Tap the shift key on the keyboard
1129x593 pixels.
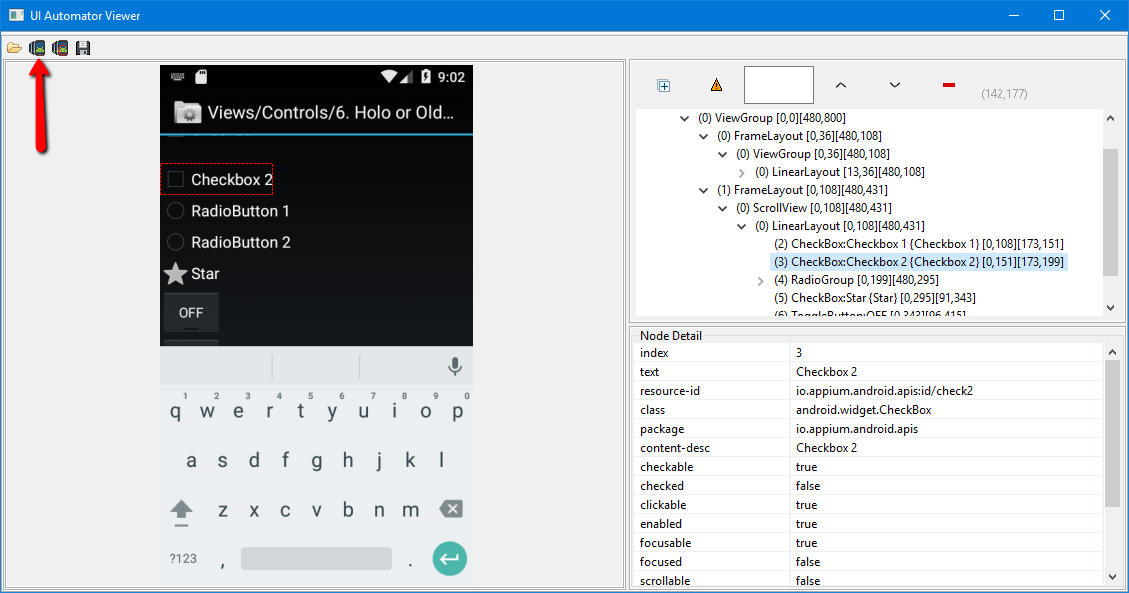click(181, 512)
